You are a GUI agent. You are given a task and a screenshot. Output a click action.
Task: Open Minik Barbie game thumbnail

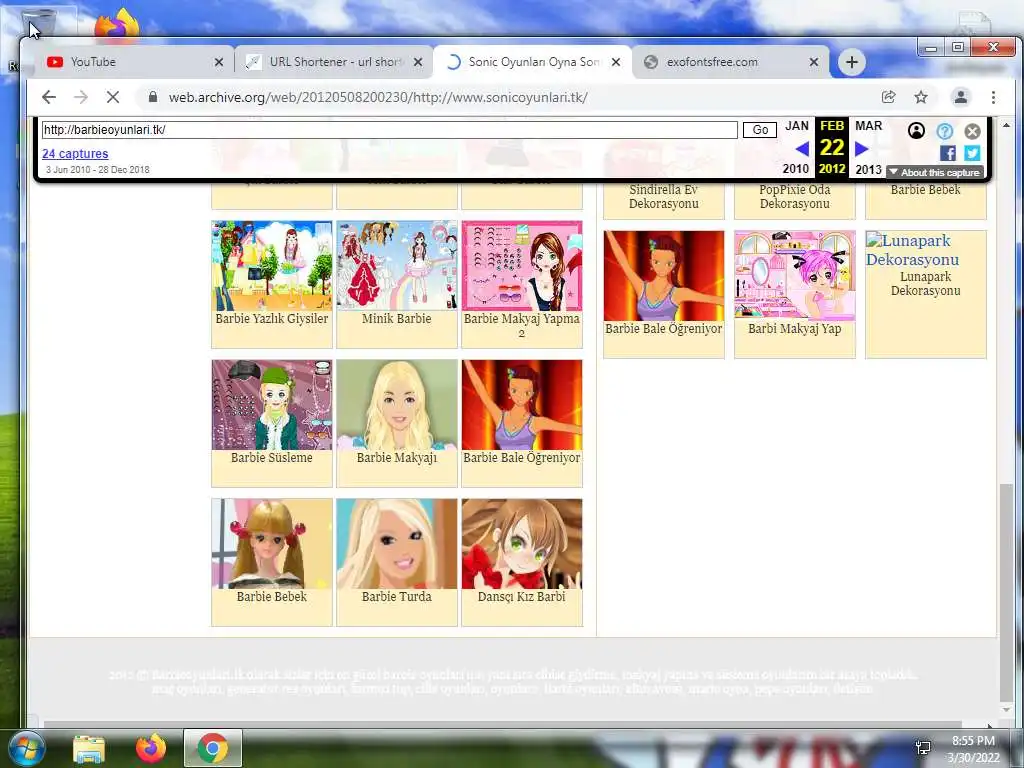pyautogui.click(x=396, y=266)
